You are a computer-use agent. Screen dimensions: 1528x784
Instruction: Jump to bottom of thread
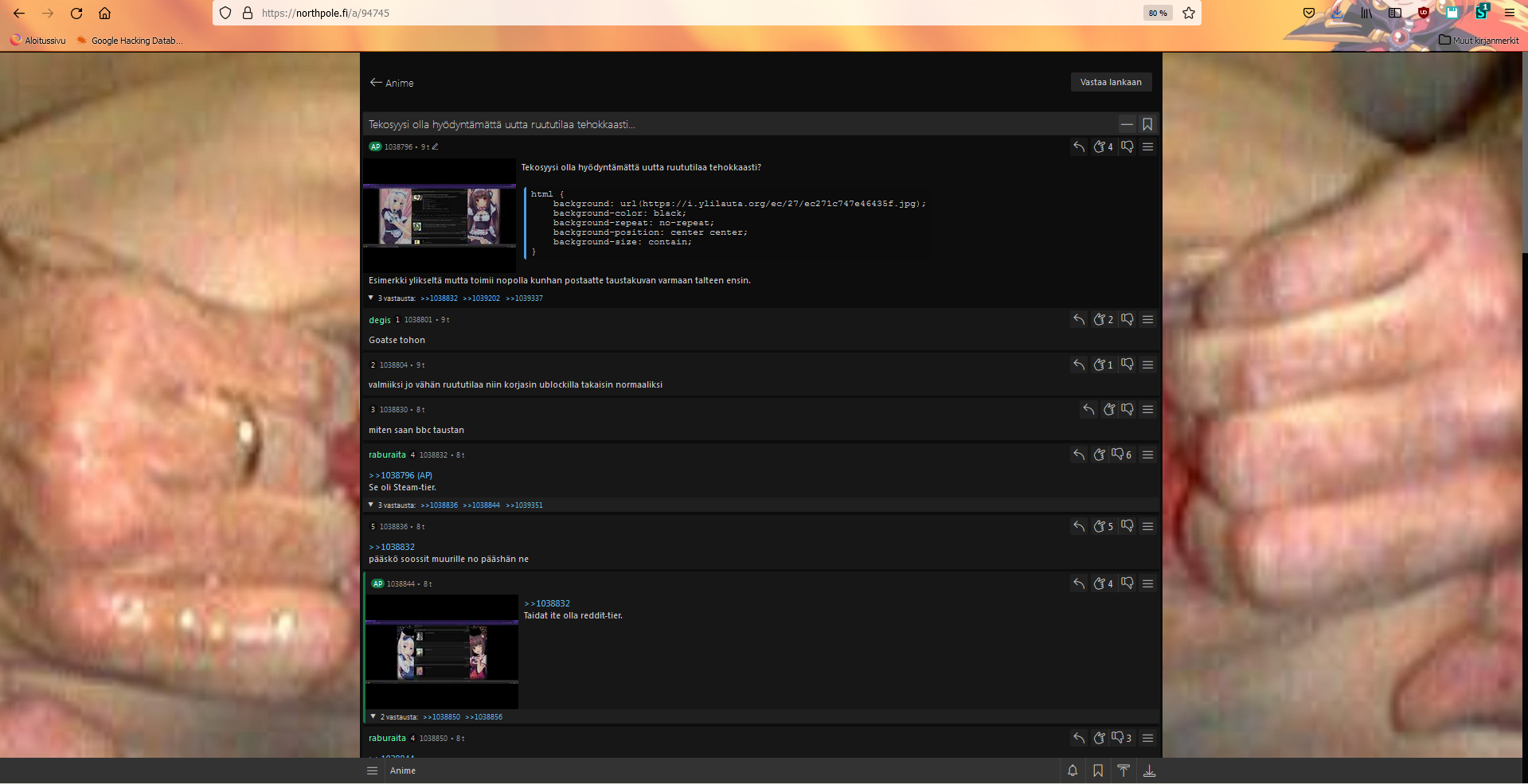[1149, 770]
